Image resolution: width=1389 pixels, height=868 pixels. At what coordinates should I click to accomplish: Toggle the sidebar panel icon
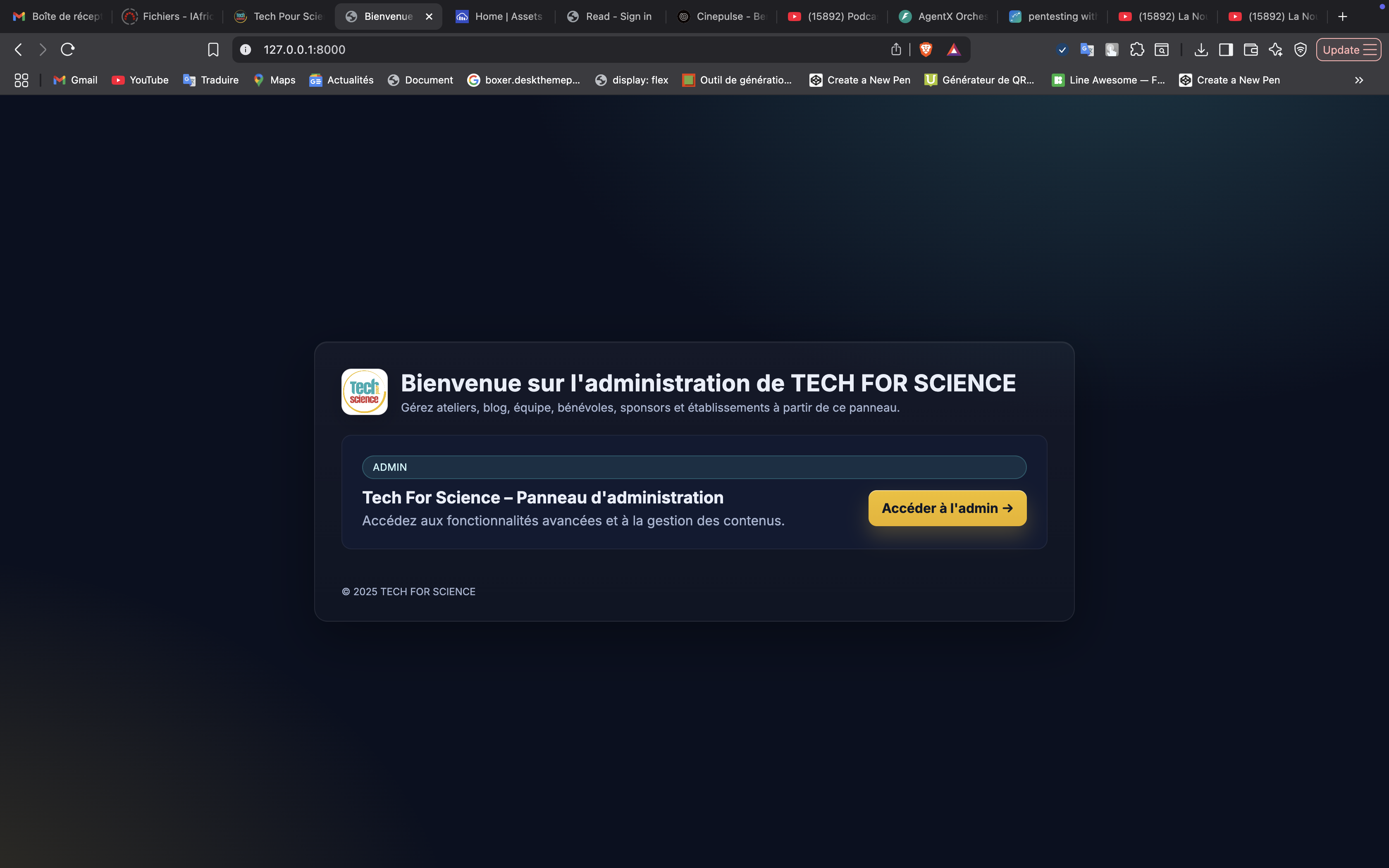[1226, 50]
